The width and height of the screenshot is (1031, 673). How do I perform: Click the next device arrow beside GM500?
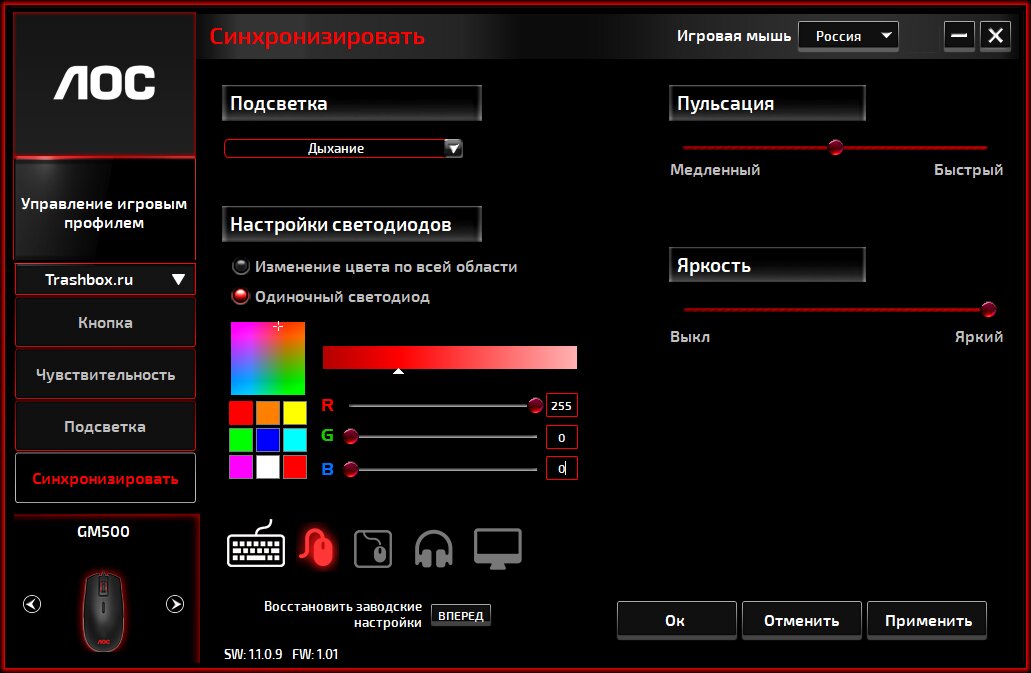175,604
